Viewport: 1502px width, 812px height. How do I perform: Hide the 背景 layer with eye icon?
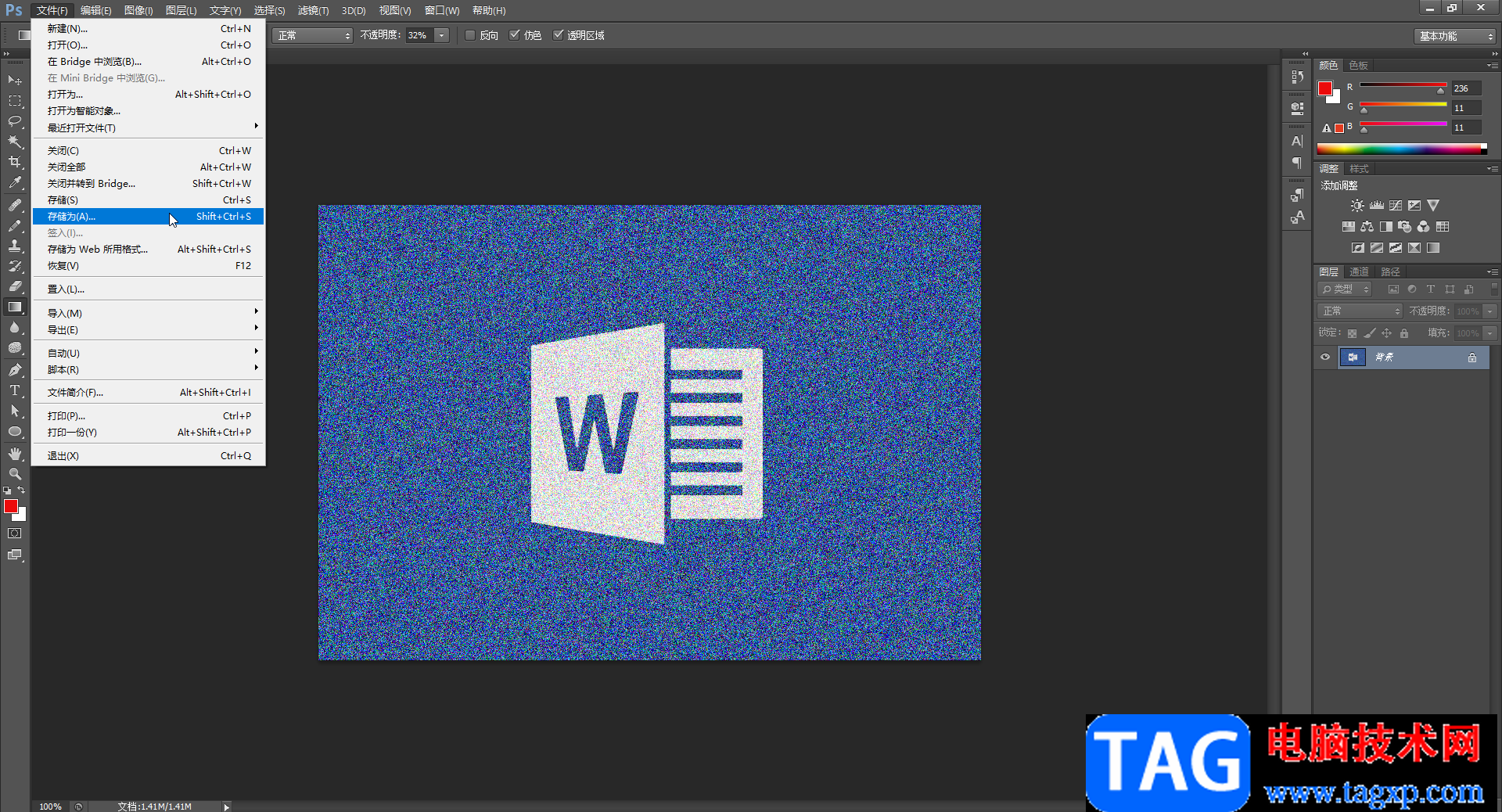tap(1325, 357)
